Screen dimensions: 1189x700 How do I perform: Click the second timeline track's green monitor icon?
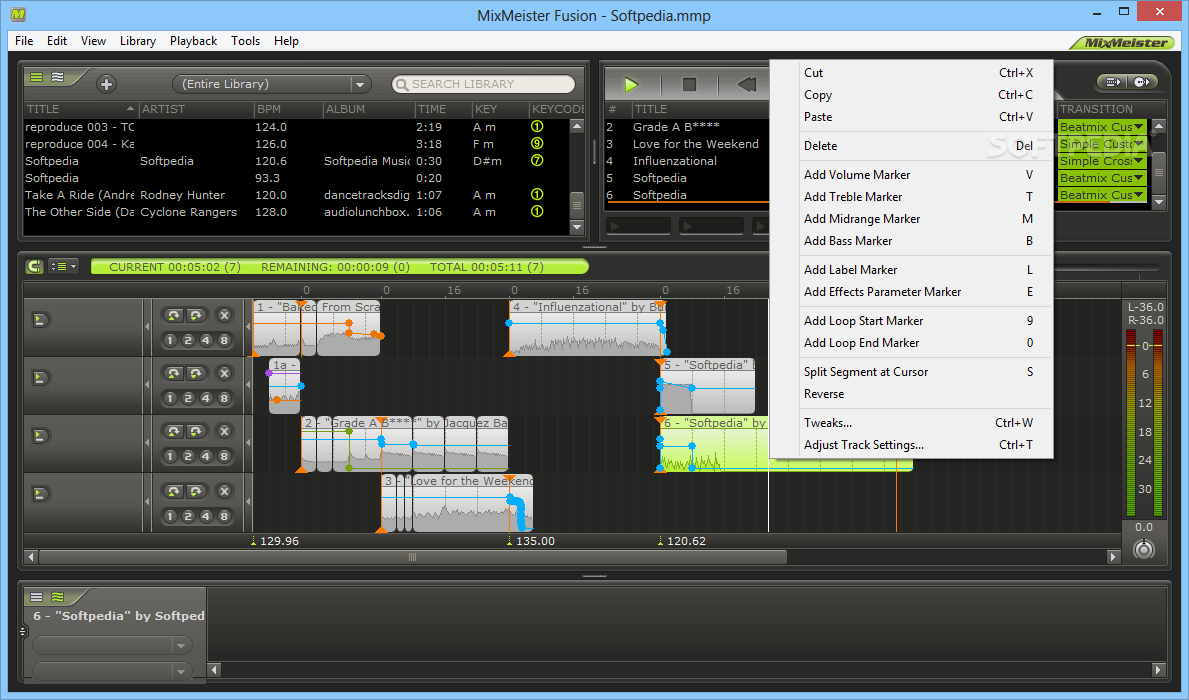[x=39, y=378]
